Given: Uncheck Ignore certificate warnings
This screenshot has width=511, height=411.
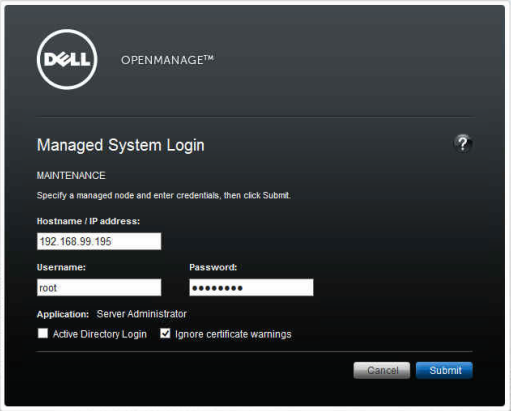Looking at the screenshot, I should click(x=165, y=333).
